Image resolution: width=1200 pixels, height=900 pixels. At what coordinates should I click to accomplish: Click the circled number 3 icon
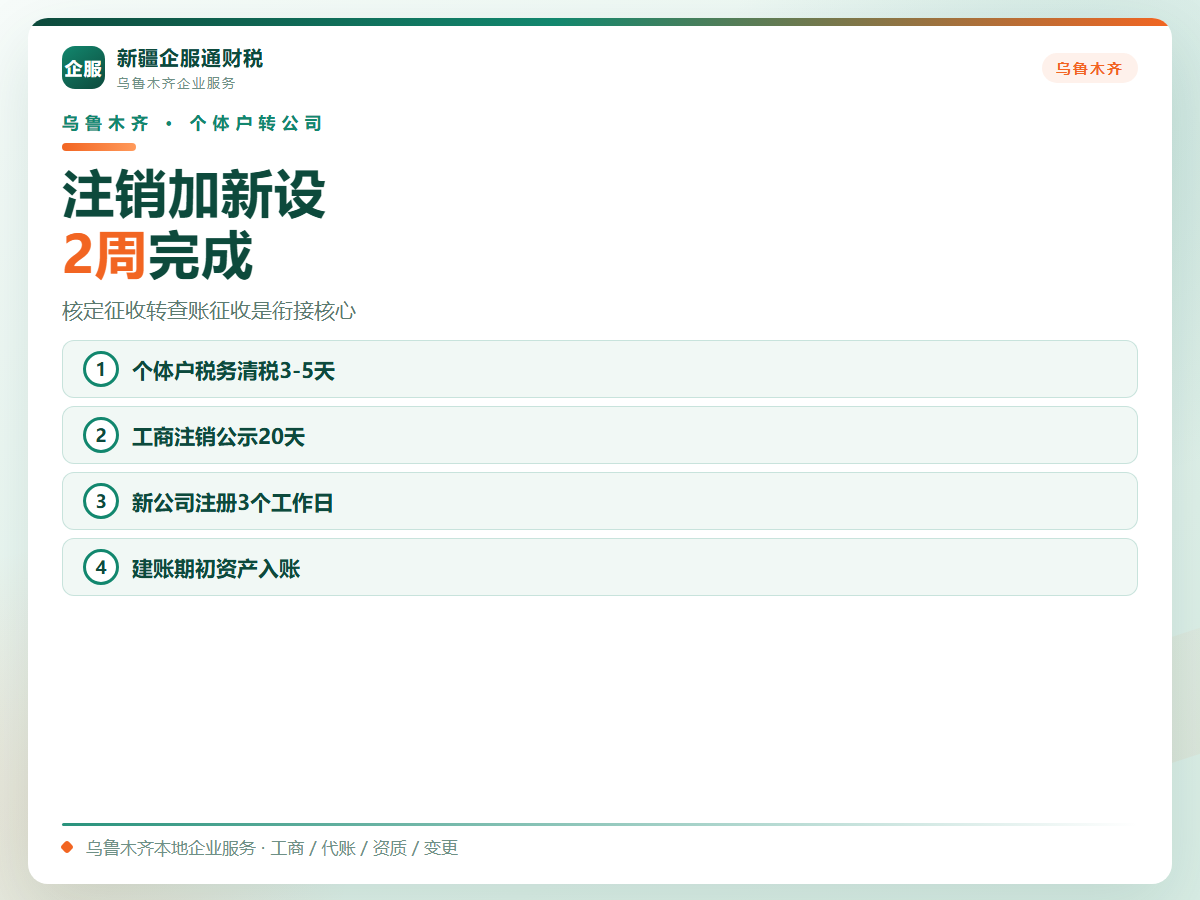point(101,501)
